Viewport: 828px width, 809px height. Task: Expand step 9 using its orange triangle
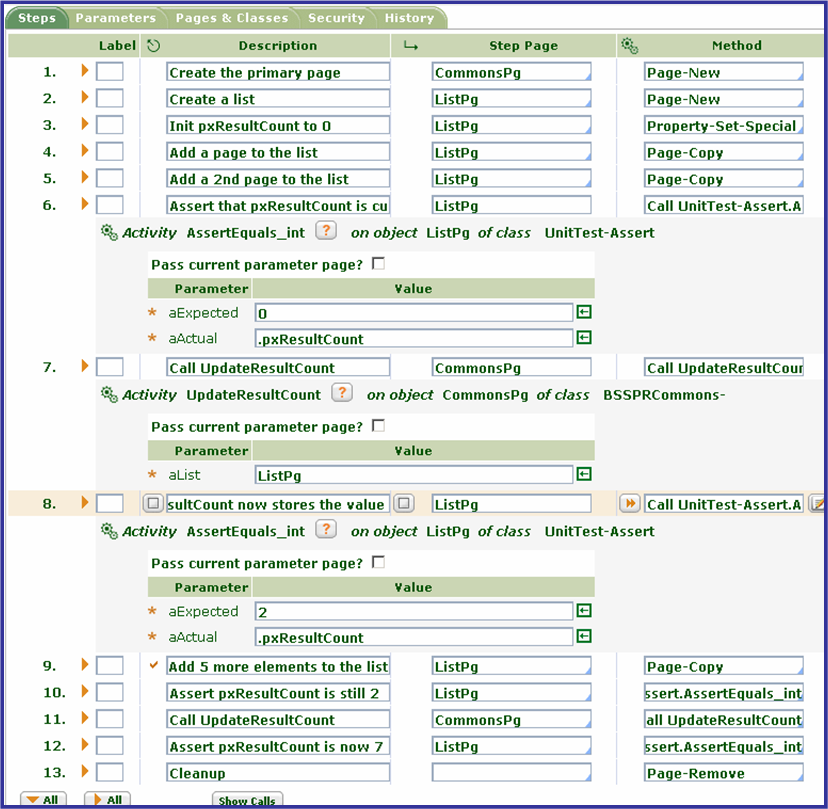(x=84, y=665)
